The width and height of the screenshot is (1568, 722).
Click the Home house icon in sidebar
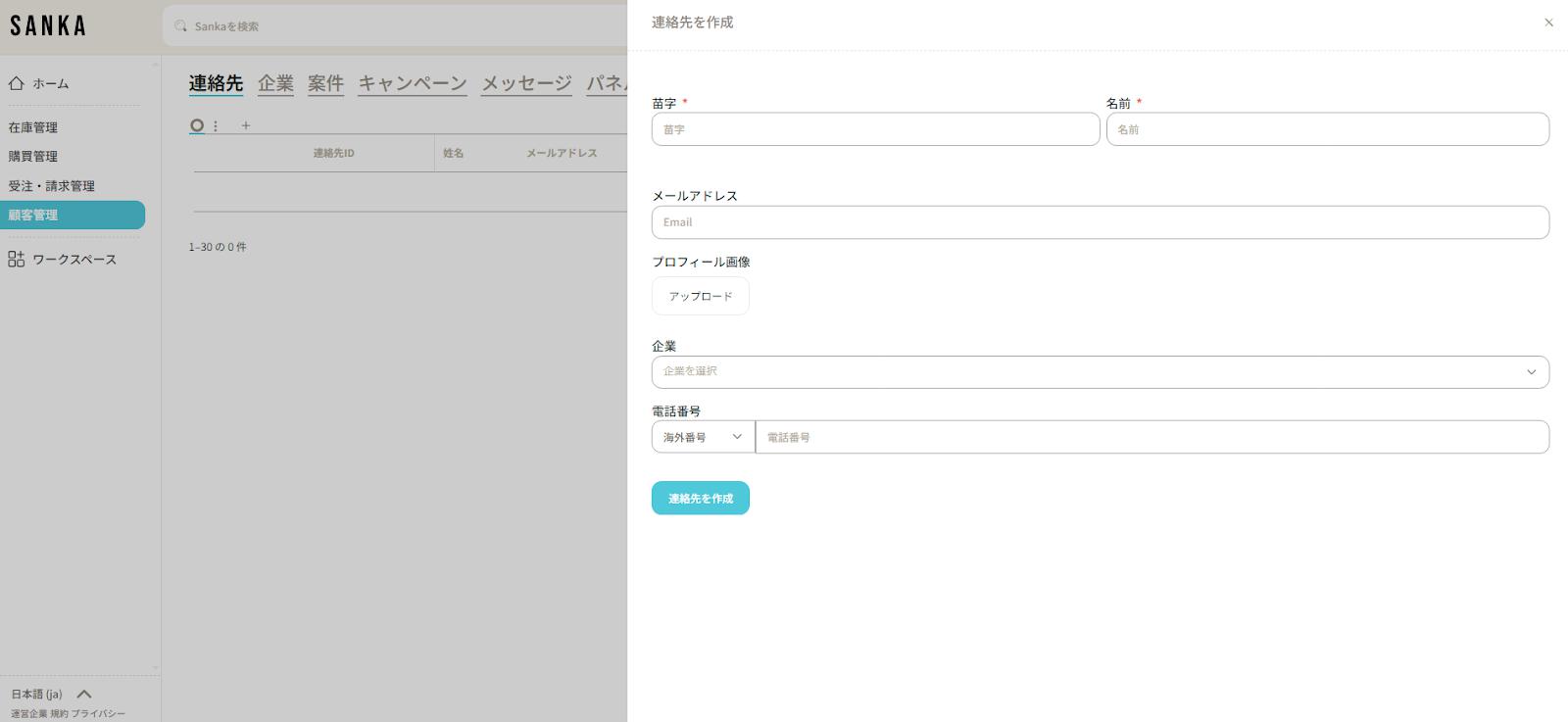(x=17, y=83)
